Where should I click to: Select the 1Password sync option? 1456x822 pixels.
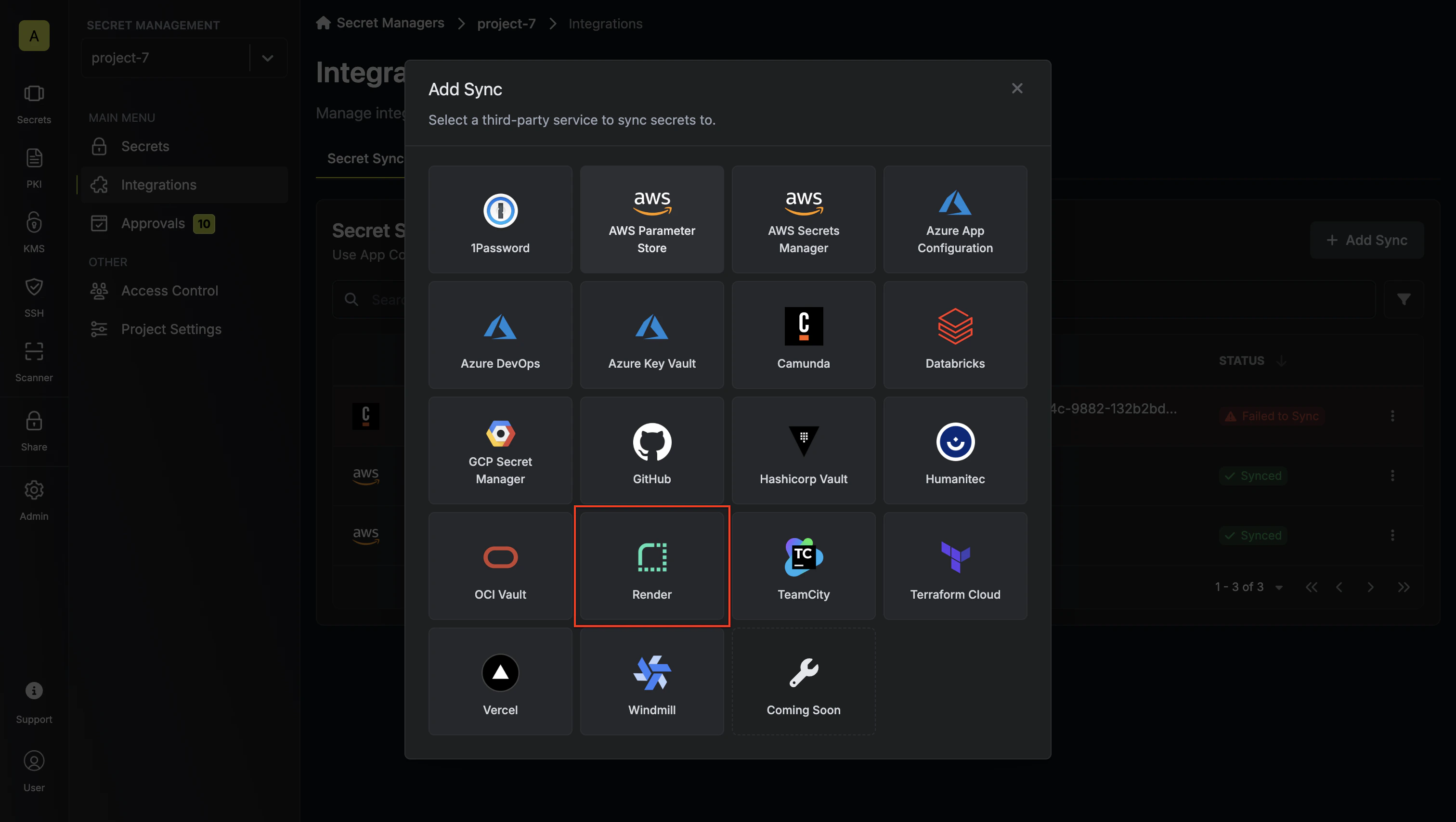pos(500,219)
